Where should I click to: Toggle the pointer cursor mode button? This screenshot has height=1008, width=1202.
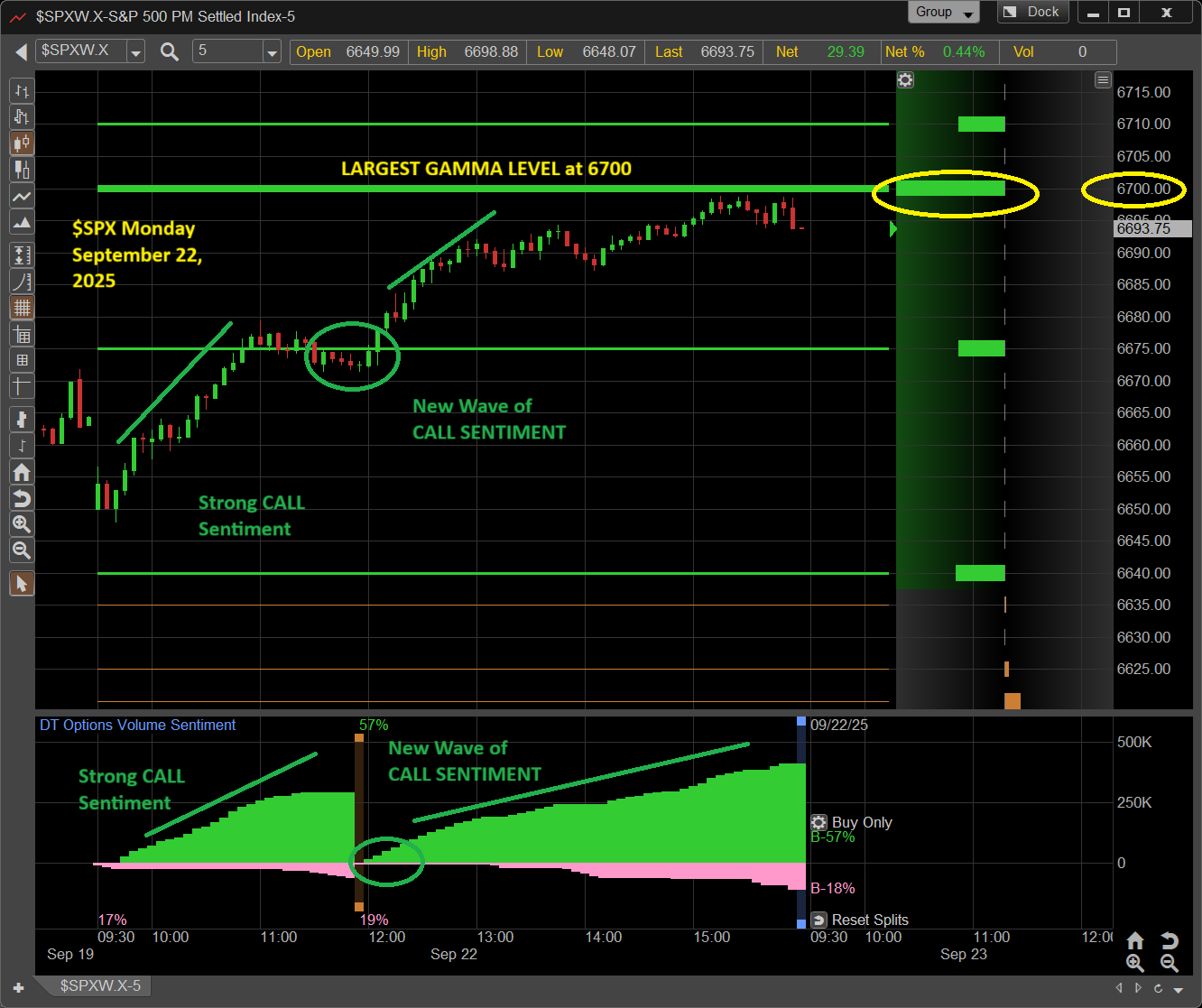[x=22, y=584]
